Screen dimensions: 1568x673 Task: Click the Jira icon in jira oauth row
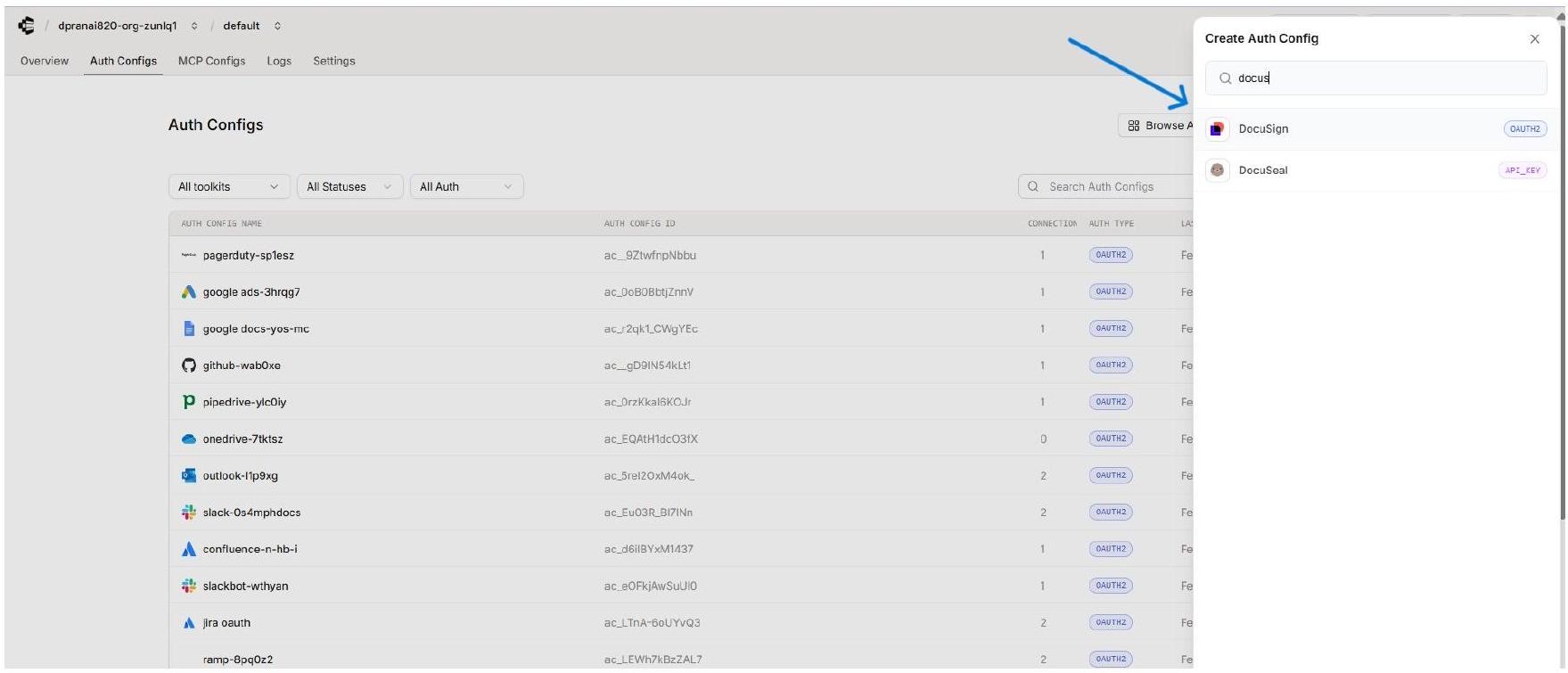tap(188, 623)
